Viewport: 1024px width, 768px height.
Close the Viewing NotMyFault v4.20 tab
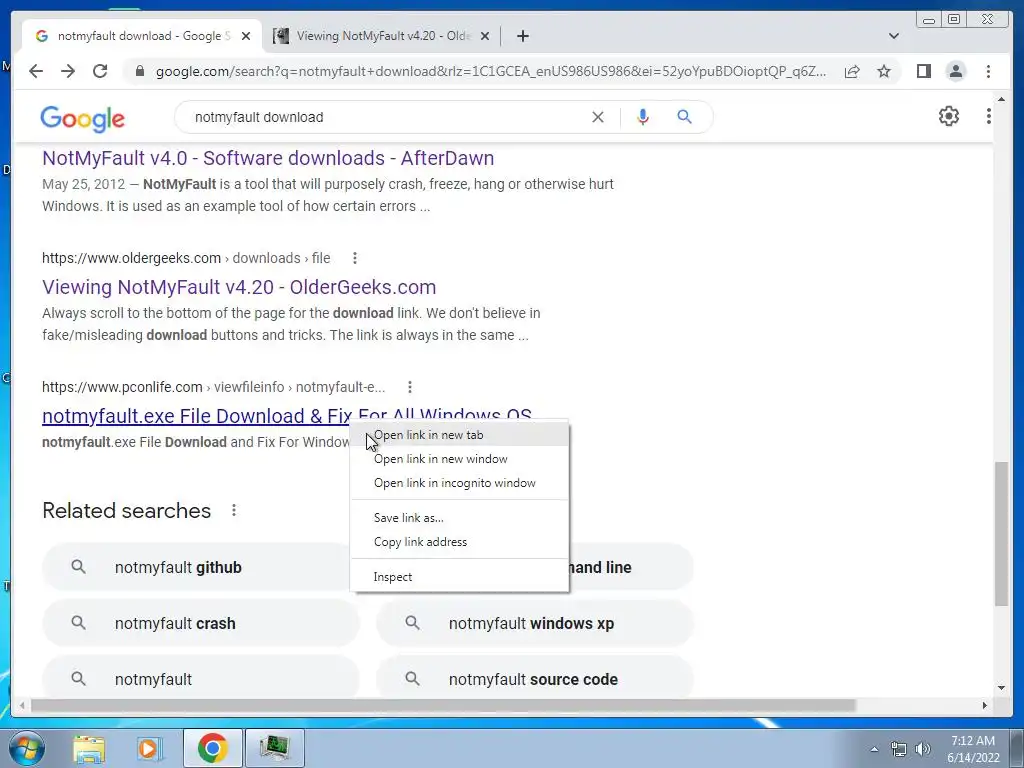coord(485,36)
